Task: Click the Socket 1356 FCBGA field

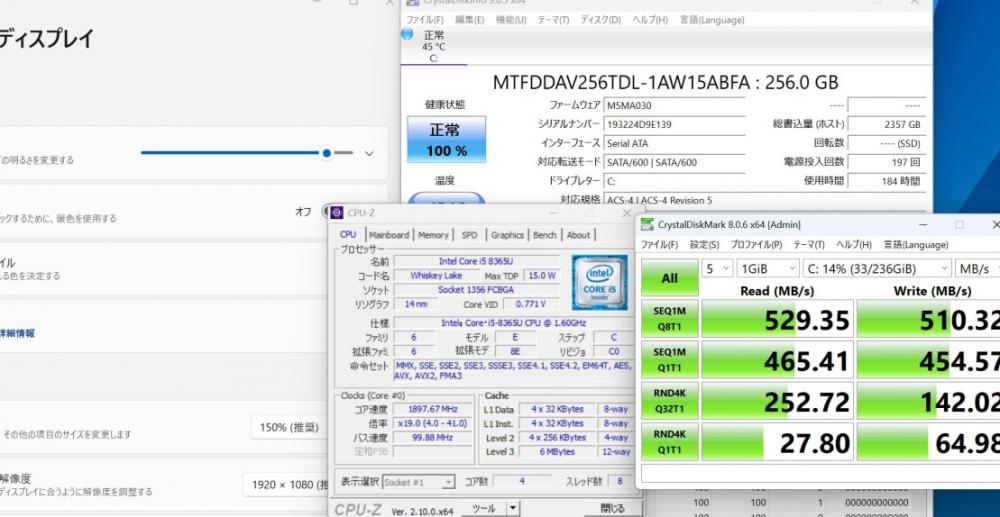Action: pos(476,290)
